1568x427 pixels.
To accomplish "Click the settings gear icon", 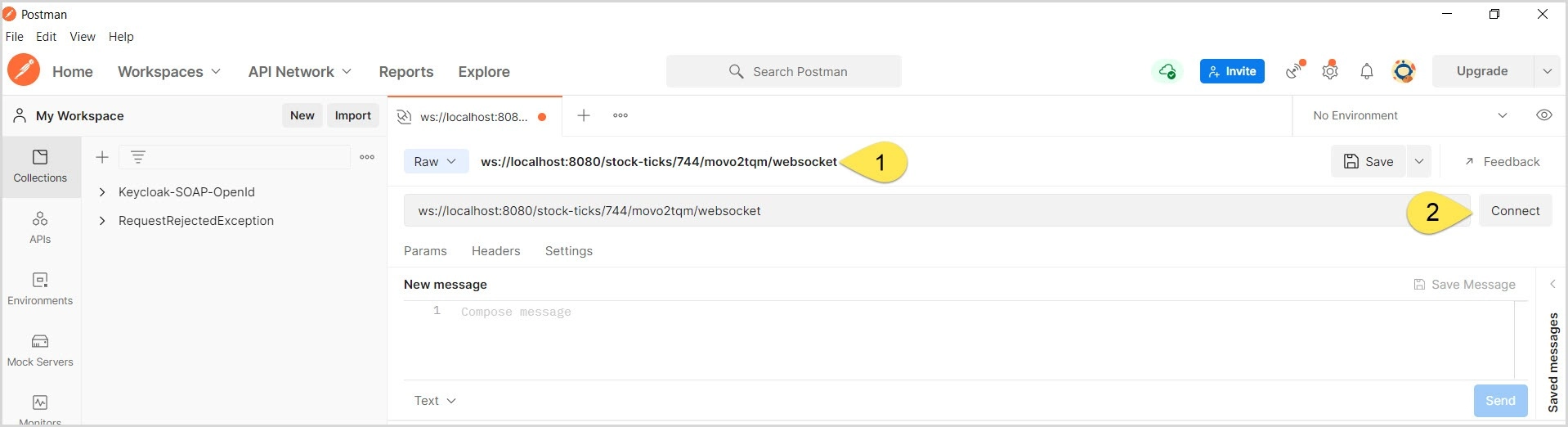I will click(1330, 71).
